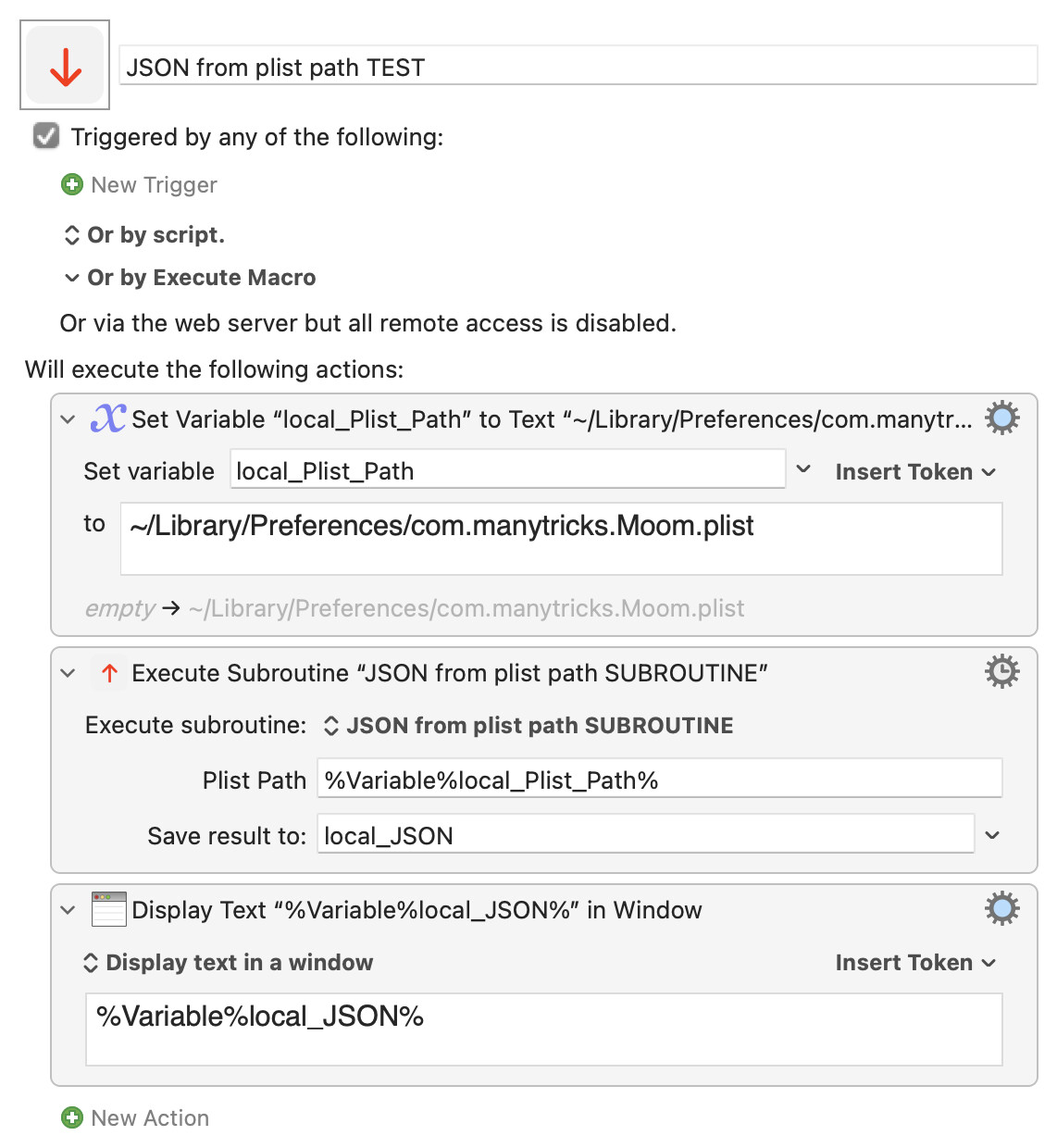Image resolution: width=1057 pixels, height=1148 pixels.
Task: Expand the 'Or by Execute Macro' section
Action: (x=71, y=278)
